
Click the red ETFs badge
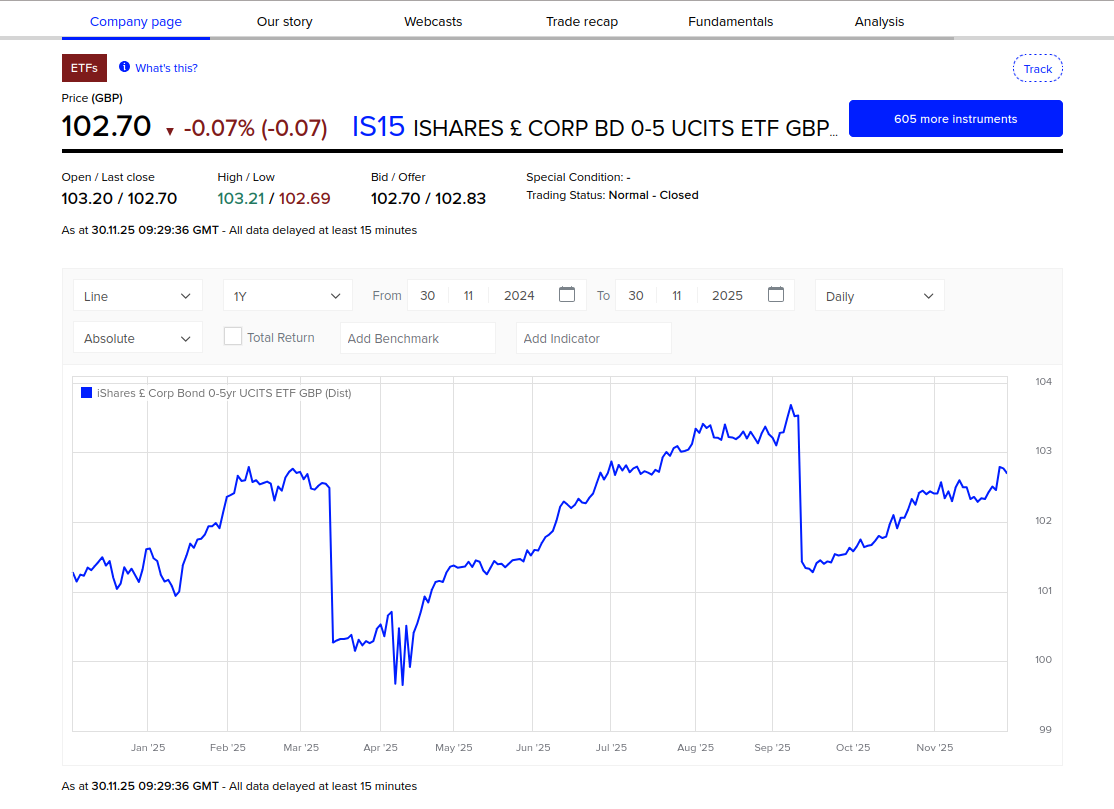[84, 68]
